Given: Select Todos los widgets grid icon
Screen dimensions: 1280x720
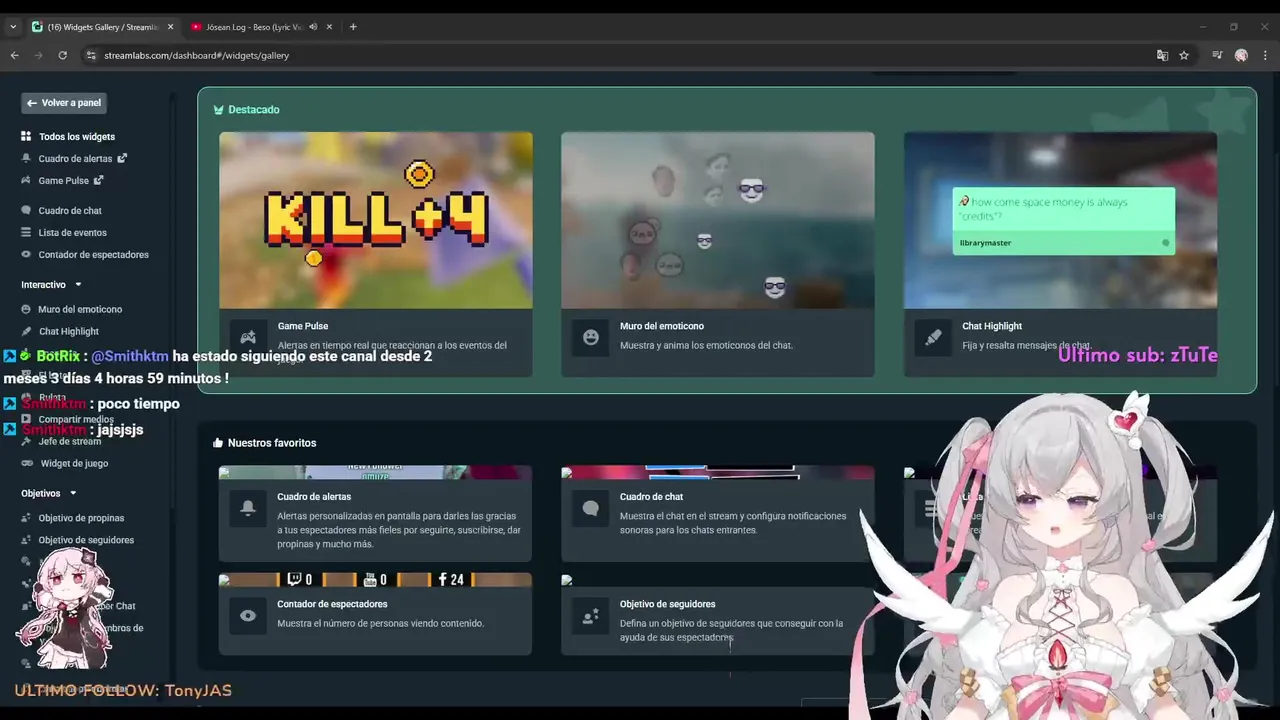Looking at the screenshot, I should (27, 136).
